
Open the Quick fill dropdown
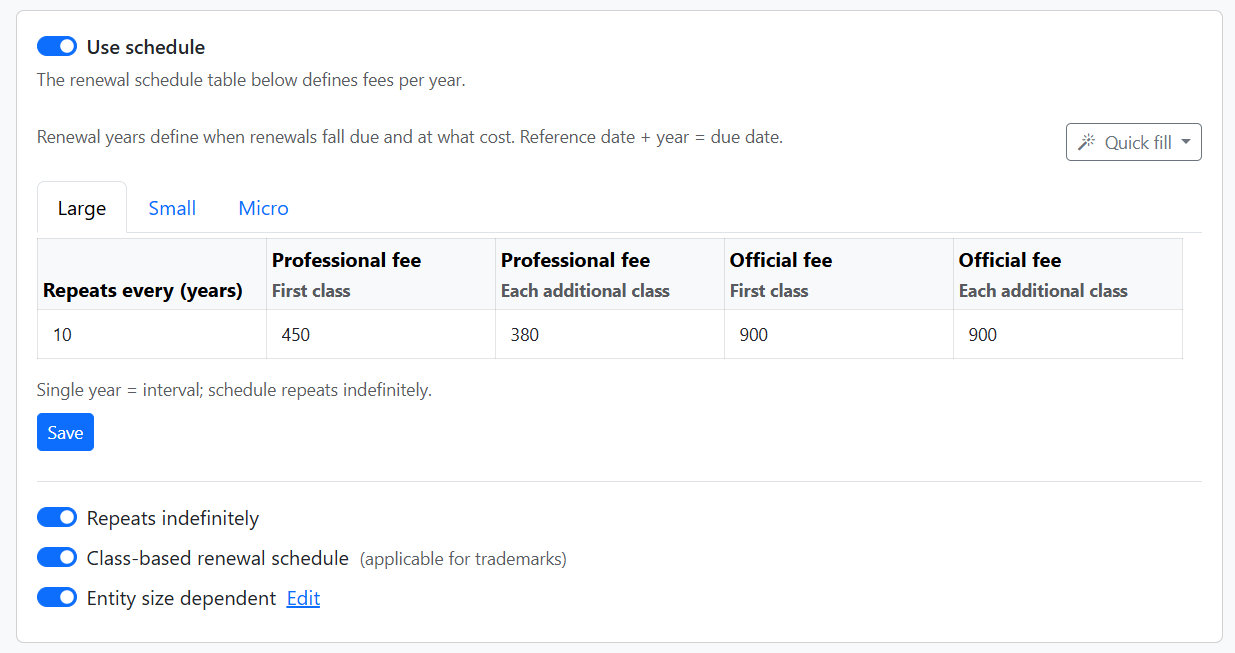point(1133,142)
